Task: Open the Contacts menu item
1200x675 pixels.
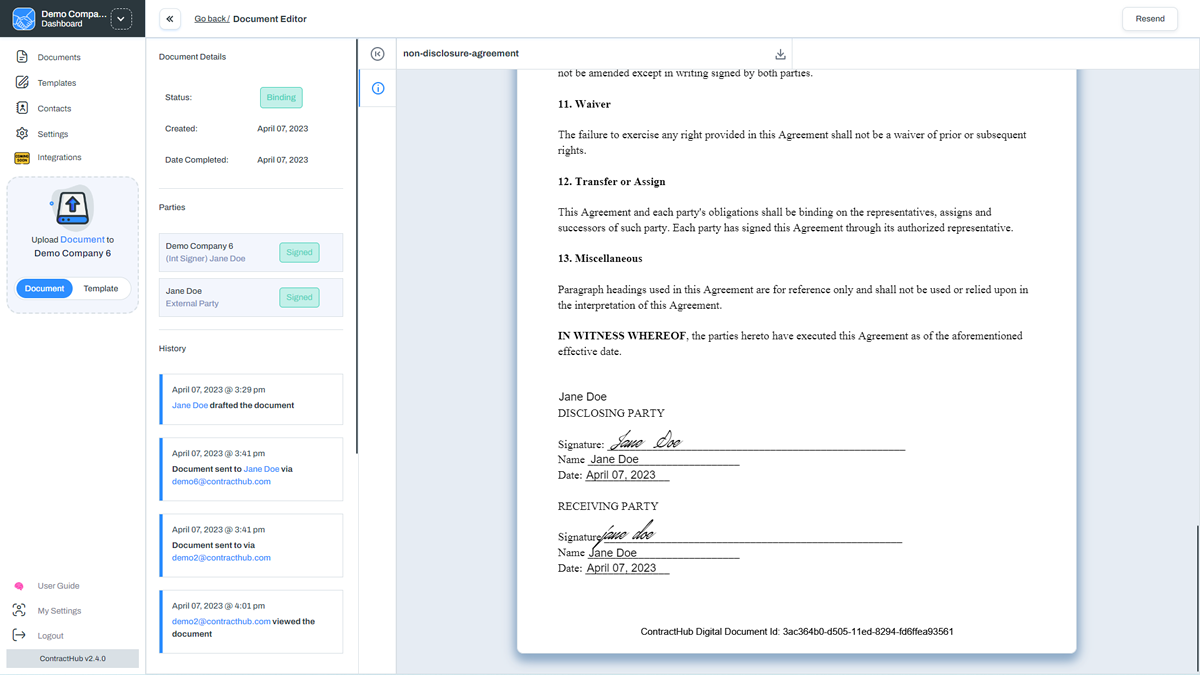Action: tap(55, 108)
